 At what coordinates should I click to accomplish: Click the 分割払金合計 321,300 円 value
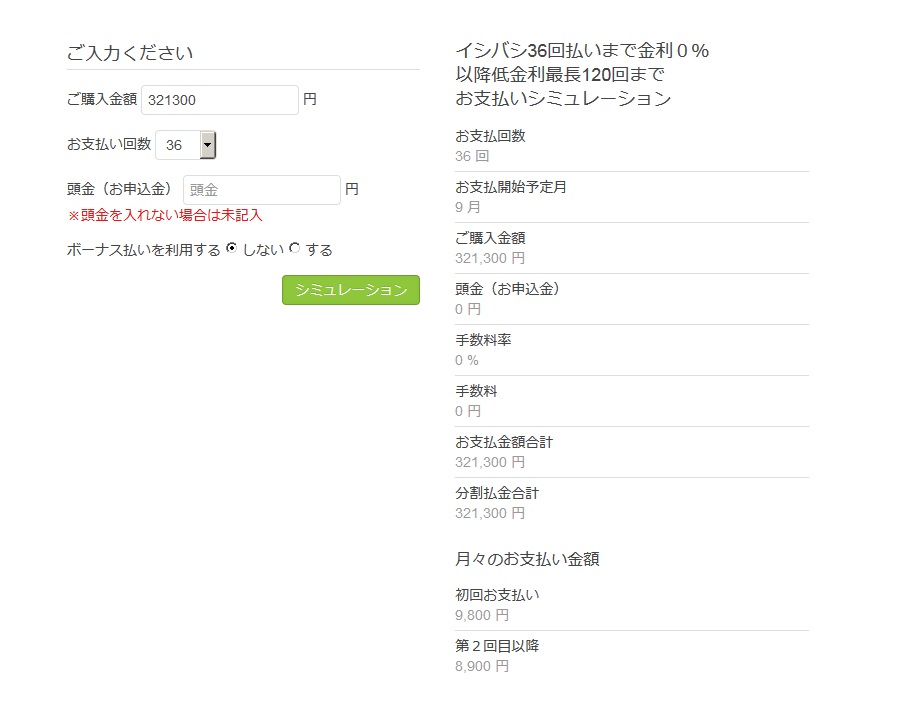point(490,514)
